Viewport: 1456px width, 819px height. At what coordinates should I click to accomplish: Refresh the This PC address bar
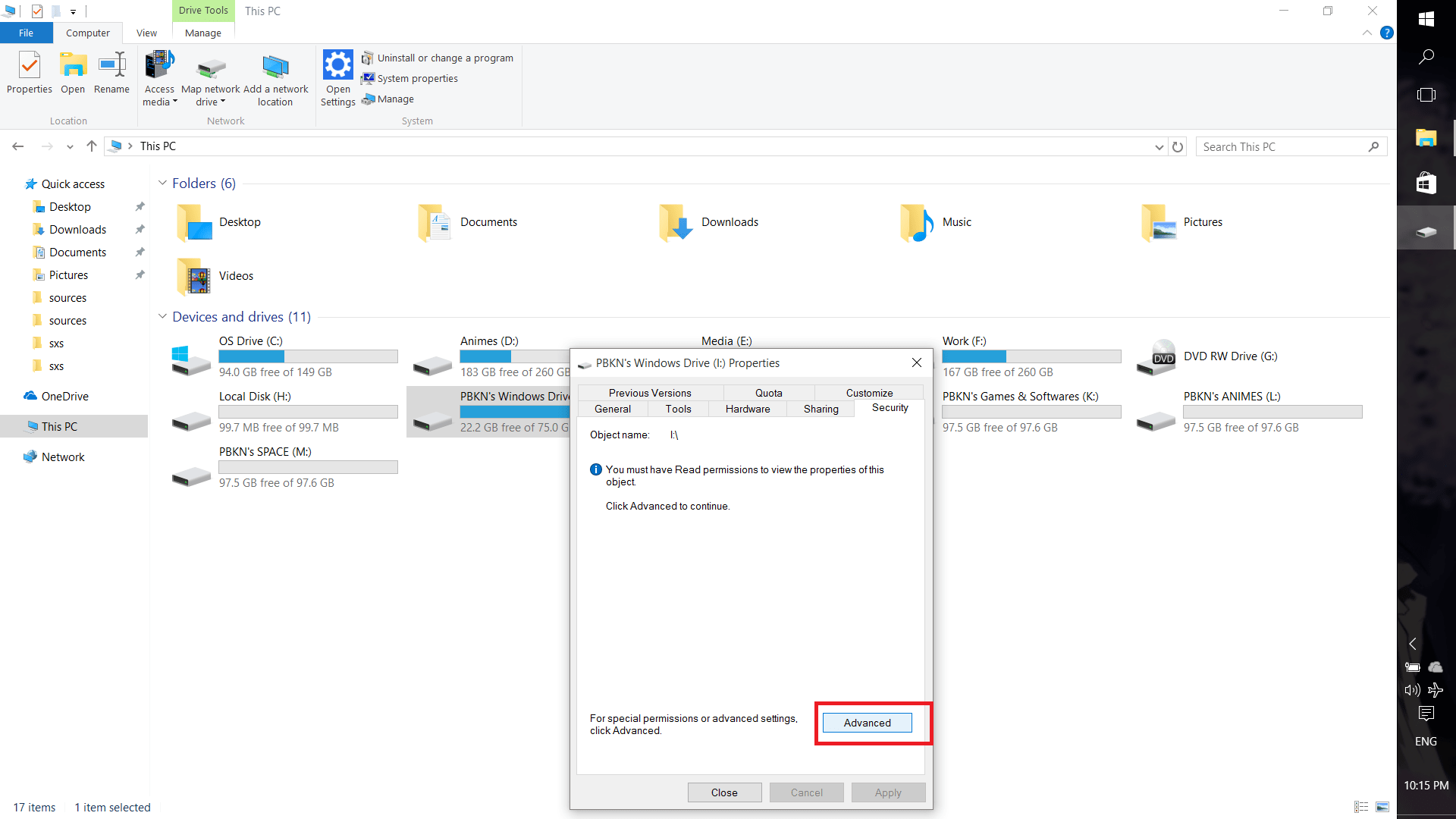pos(1178,147)
